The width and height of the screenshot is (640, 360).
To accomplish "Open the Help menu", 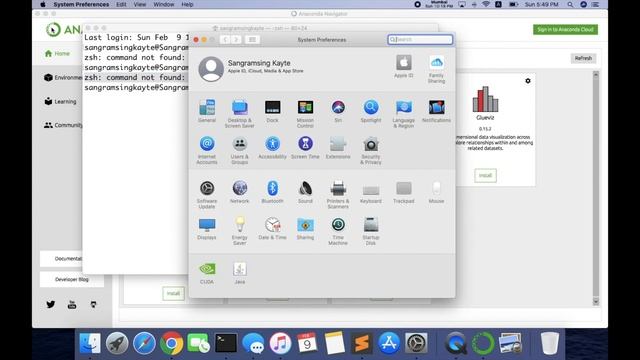I will coord(187,4).
